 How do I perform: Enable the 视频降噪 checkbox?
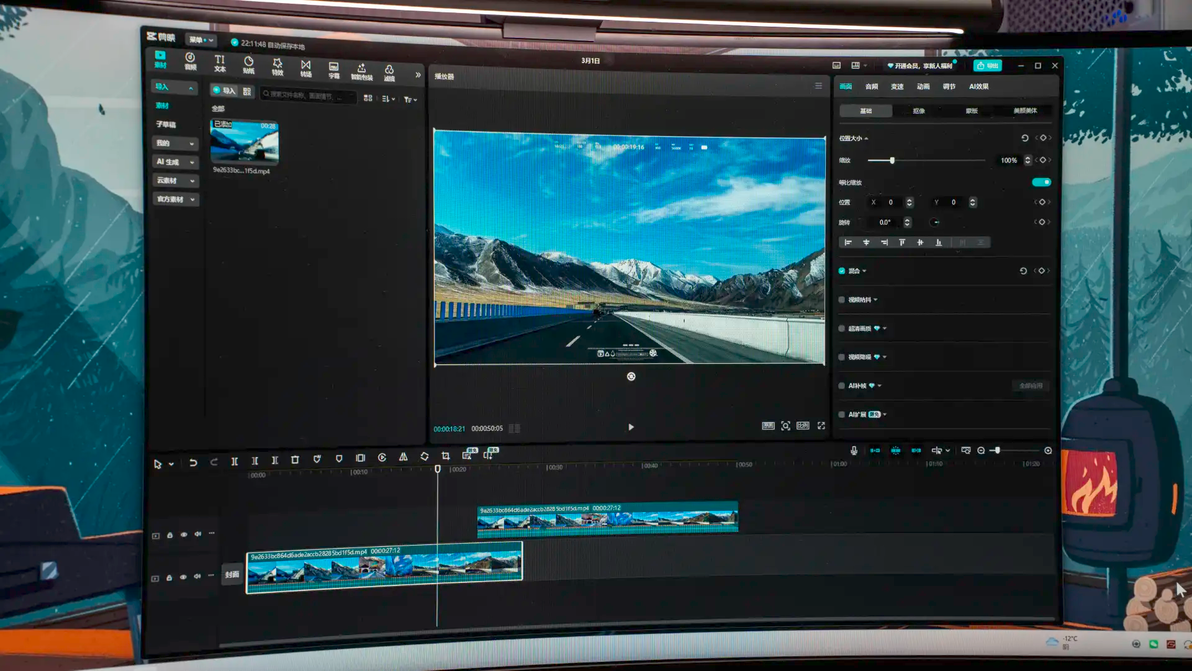(842, 356)
